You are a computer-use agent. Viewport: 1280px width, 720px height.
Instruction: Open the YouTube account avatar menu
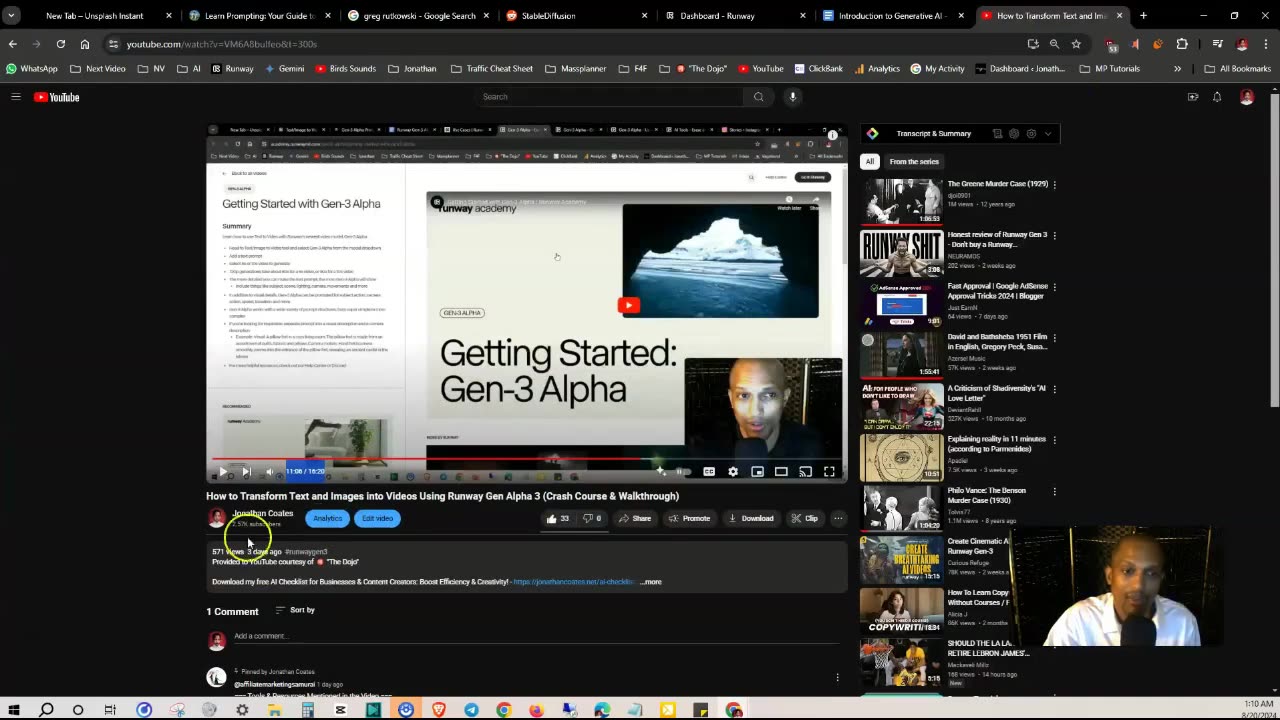1247,97
